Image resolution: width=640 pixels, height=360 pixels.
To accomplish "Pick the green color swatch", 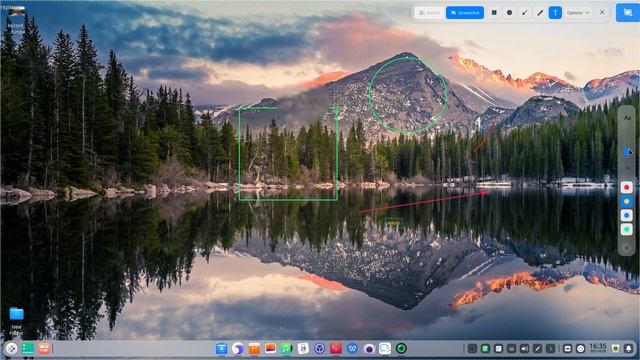I will [627, 229].
